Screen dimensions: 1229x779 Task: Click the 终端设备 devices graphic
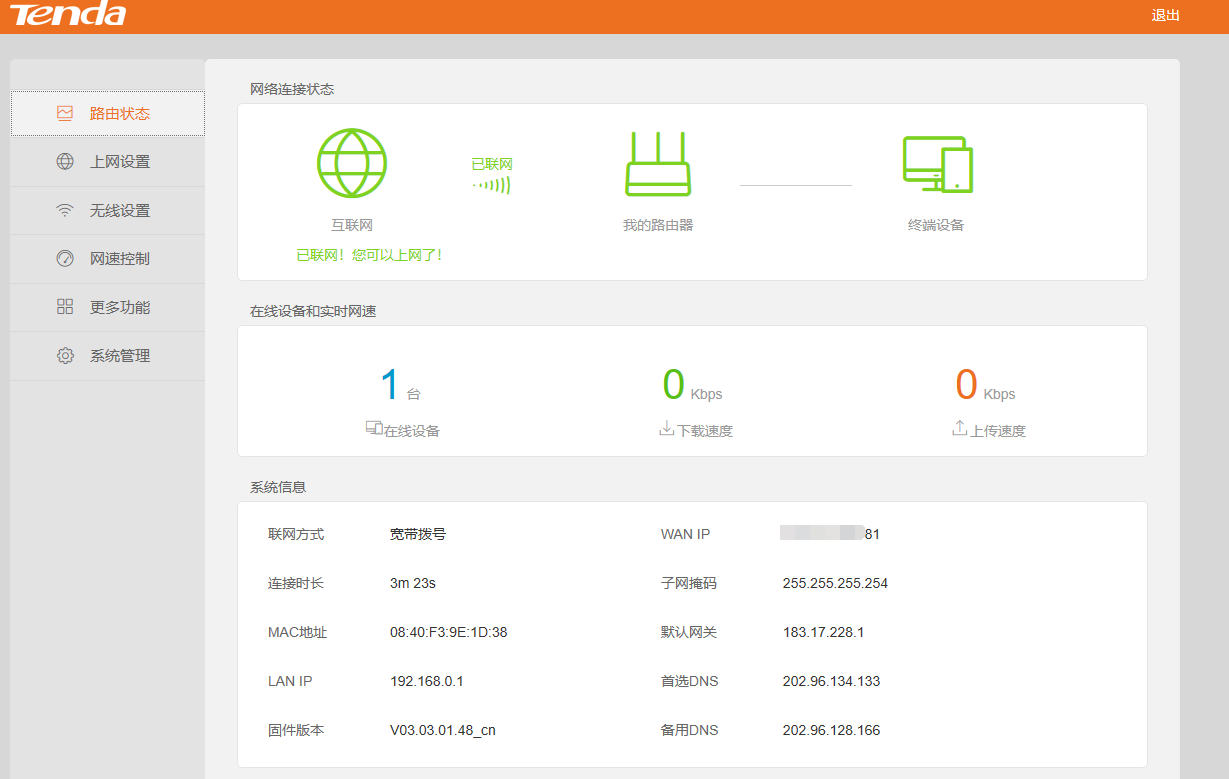click(x=936, y=162)
